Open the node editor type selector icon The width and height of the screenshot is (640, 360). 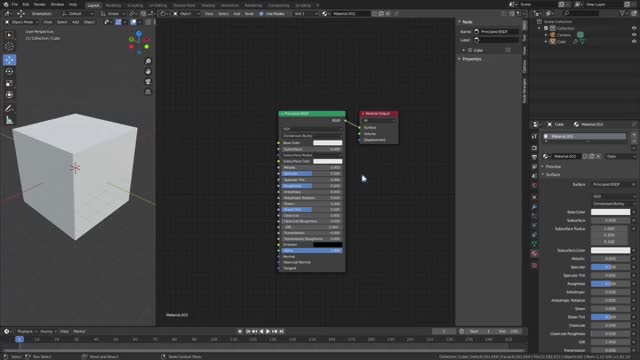tap(164, 13)
